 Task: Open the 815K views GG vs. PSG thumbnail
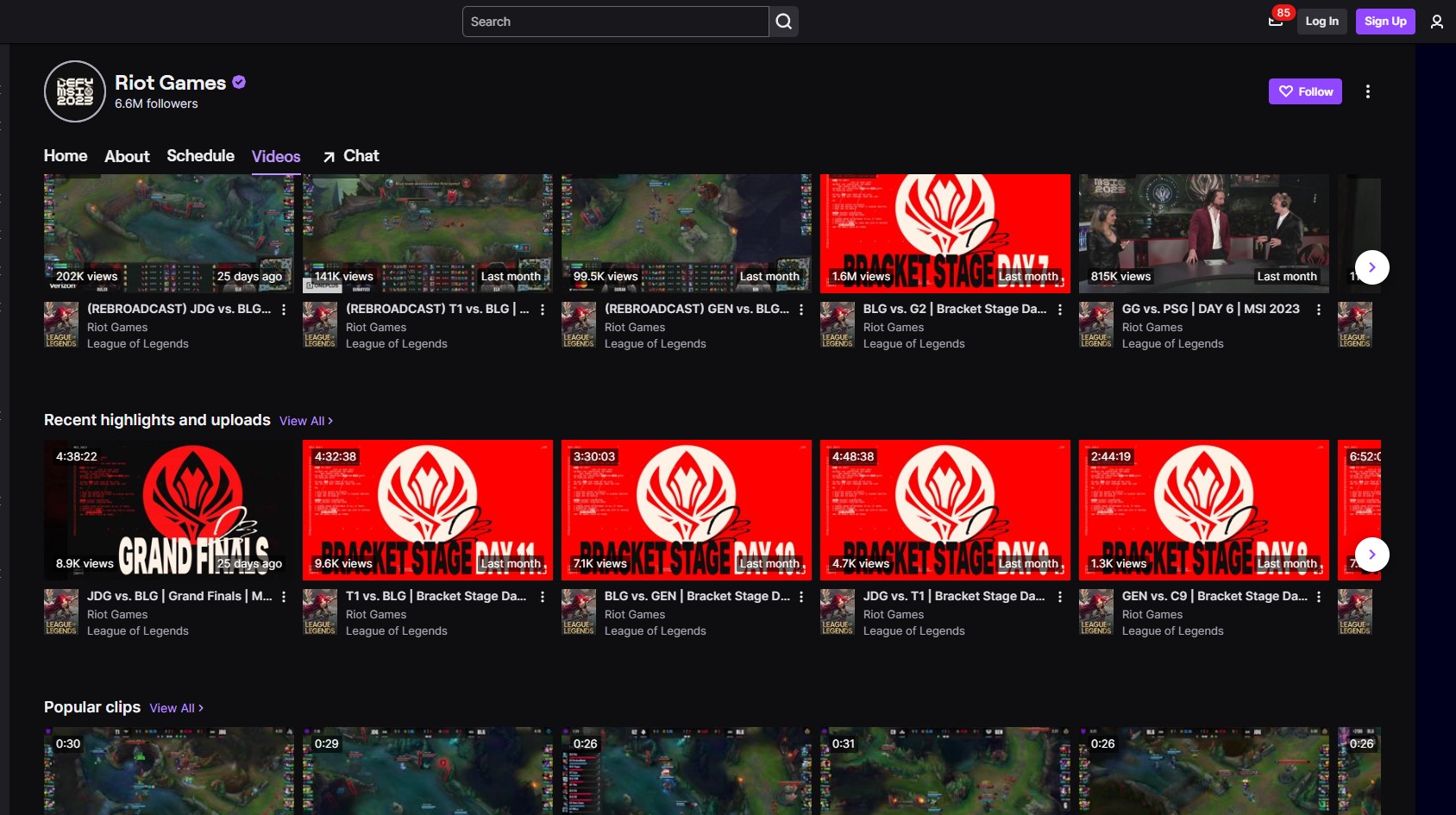pyautogui.click(x=1204, y=234)
